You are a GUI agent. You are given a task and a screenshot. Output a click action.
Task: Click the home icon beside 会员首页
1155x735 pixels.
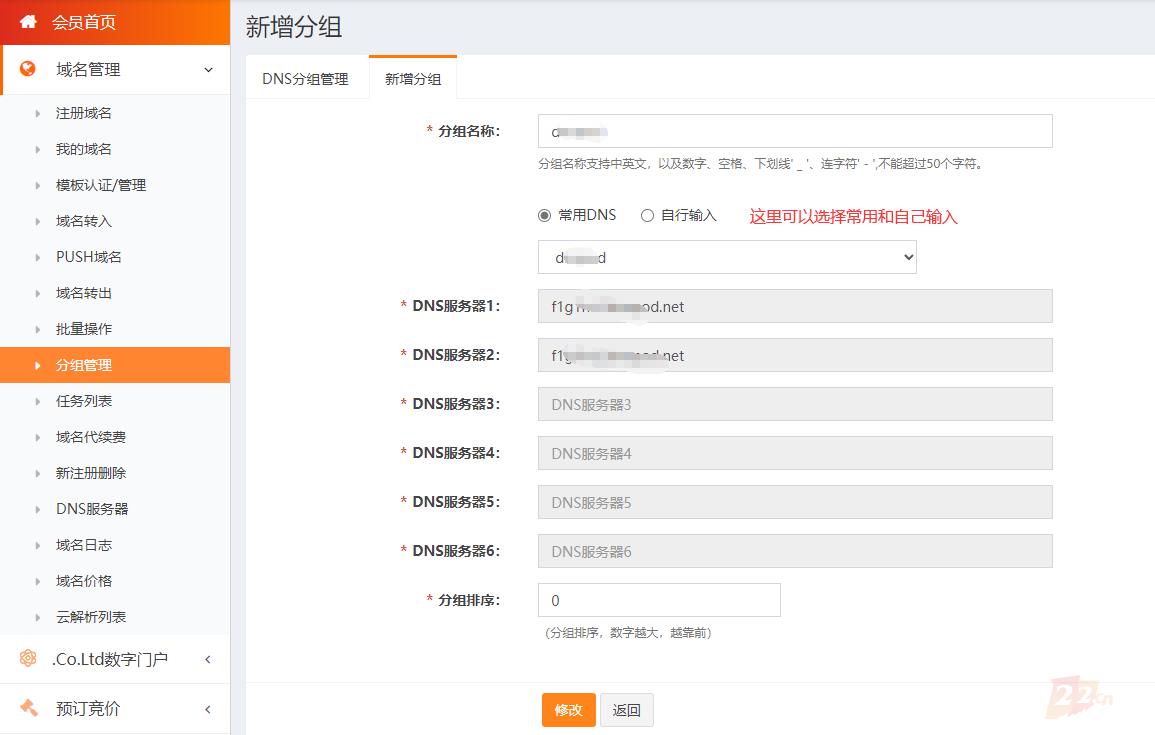click(x=28, y=21)
